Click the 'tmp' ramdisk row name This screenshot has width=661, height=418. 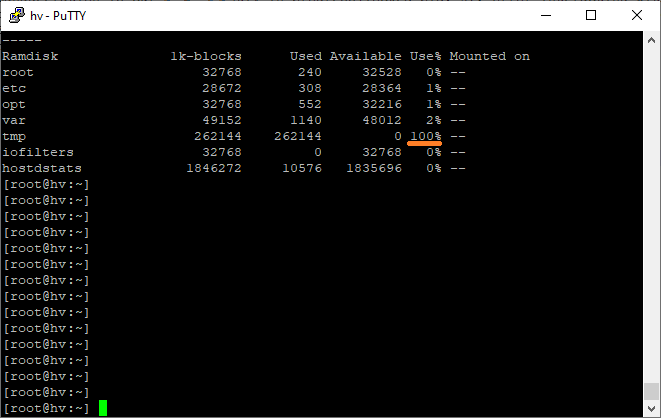[14, 137]
